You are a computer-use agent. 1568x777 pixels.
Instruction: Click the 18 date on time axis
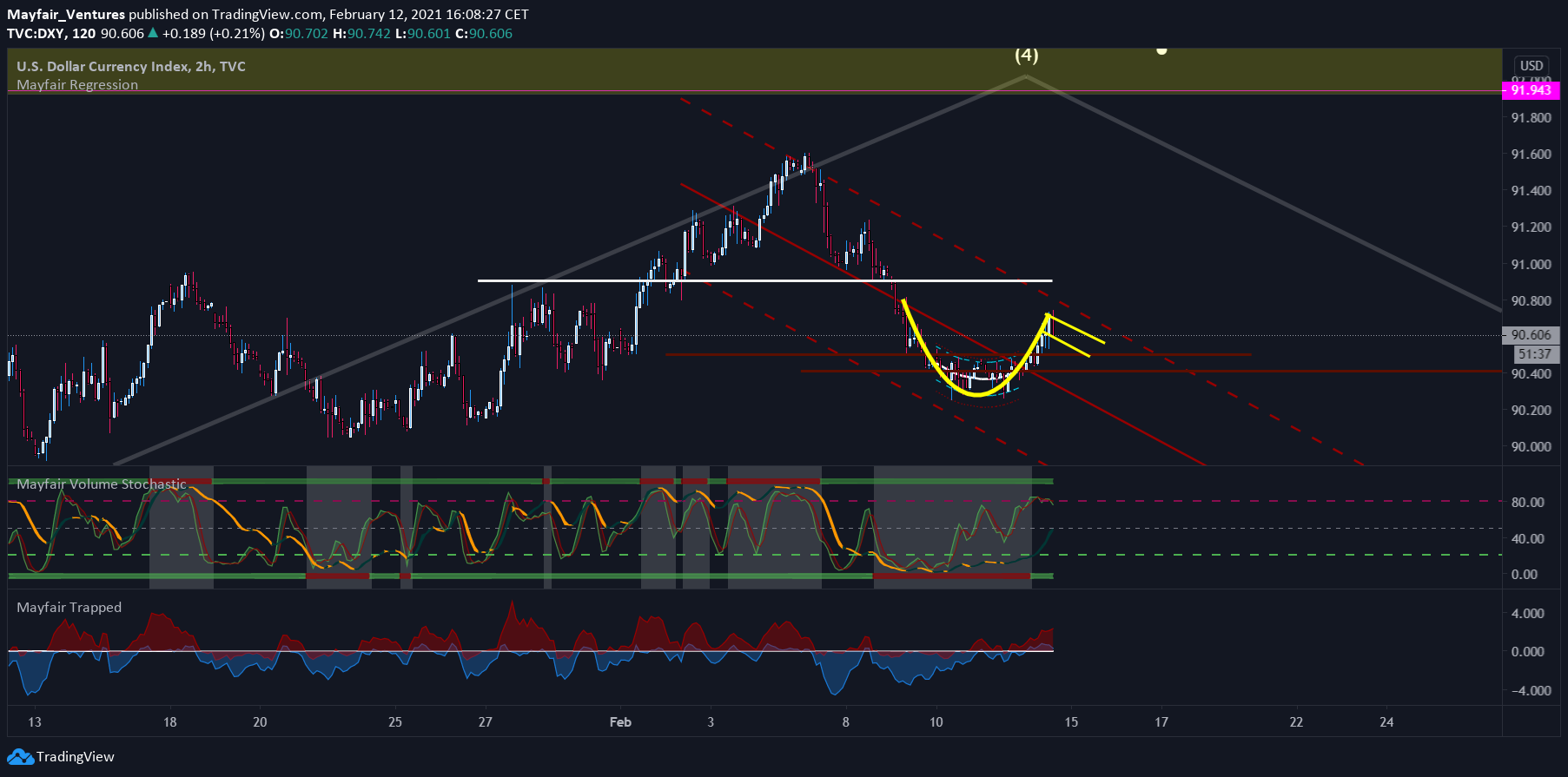click(x=170, y=722)
